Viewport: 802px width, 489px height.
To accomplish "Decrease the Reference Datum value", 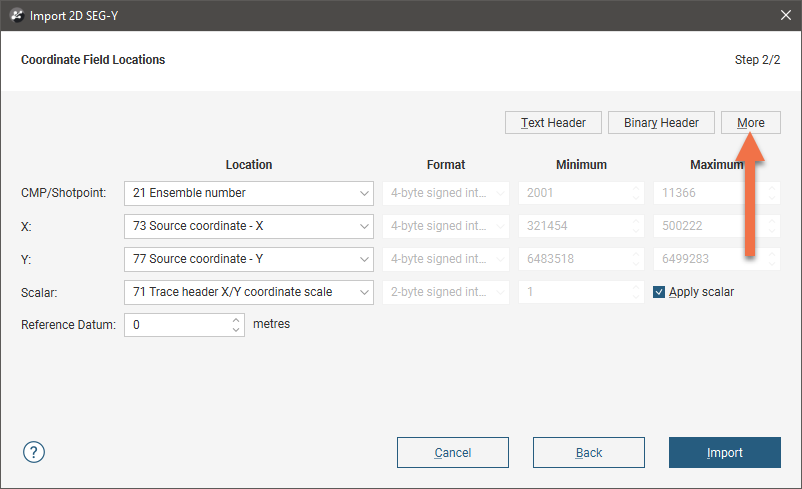I will pyautogui.click(x=236, y=330).
